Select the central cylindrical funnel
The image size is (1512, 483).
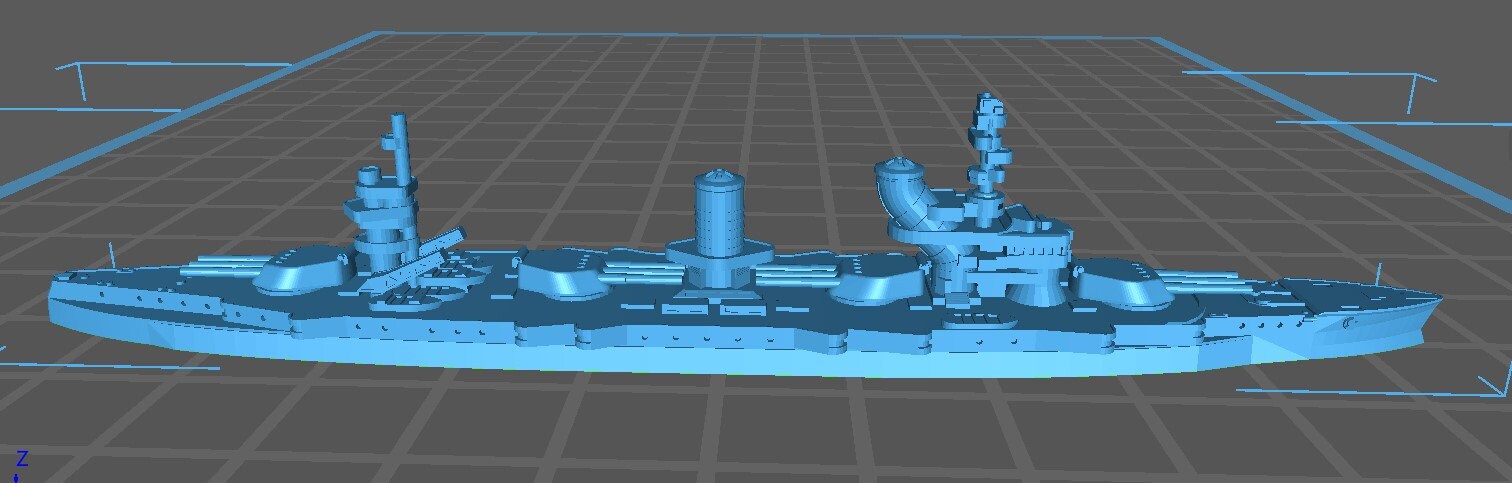[x=720, y=215]
